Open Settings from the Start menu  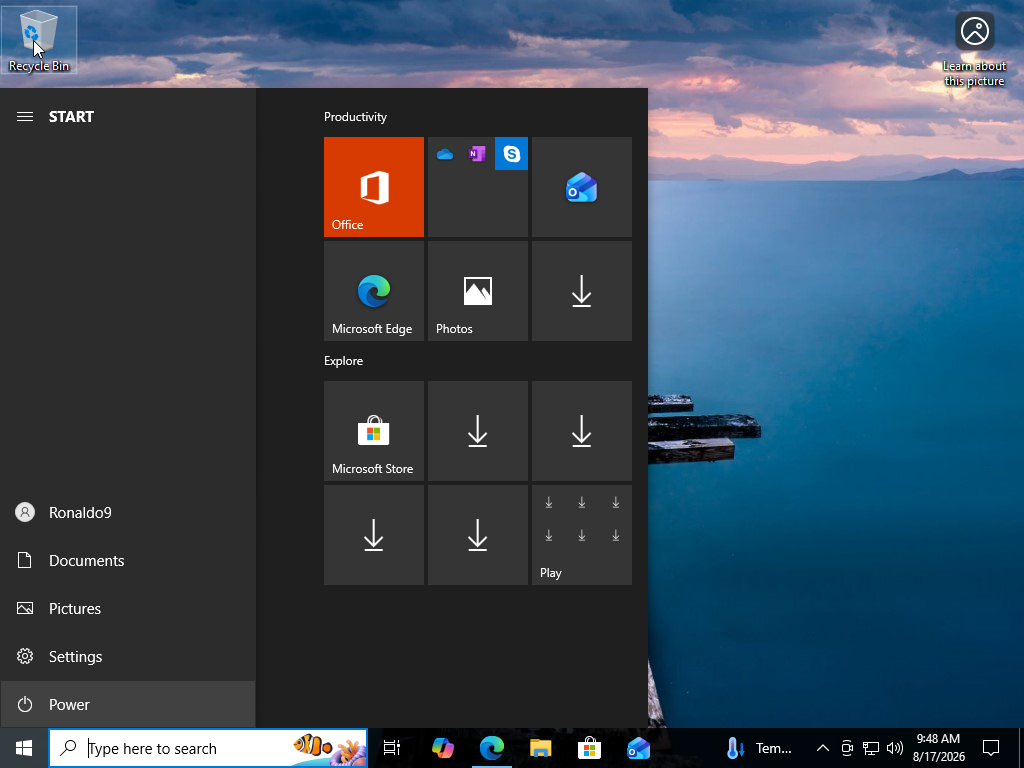pos(128,656)
